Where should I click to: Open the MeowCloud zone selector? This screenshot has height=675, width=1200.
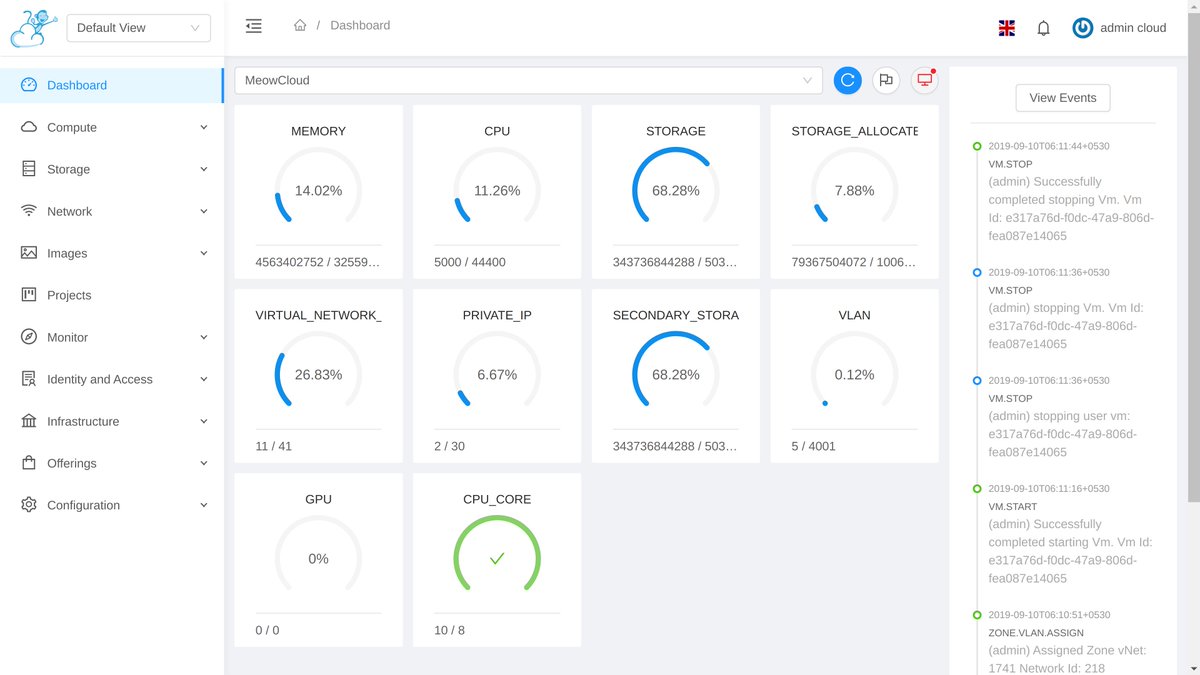click(528, 80)
